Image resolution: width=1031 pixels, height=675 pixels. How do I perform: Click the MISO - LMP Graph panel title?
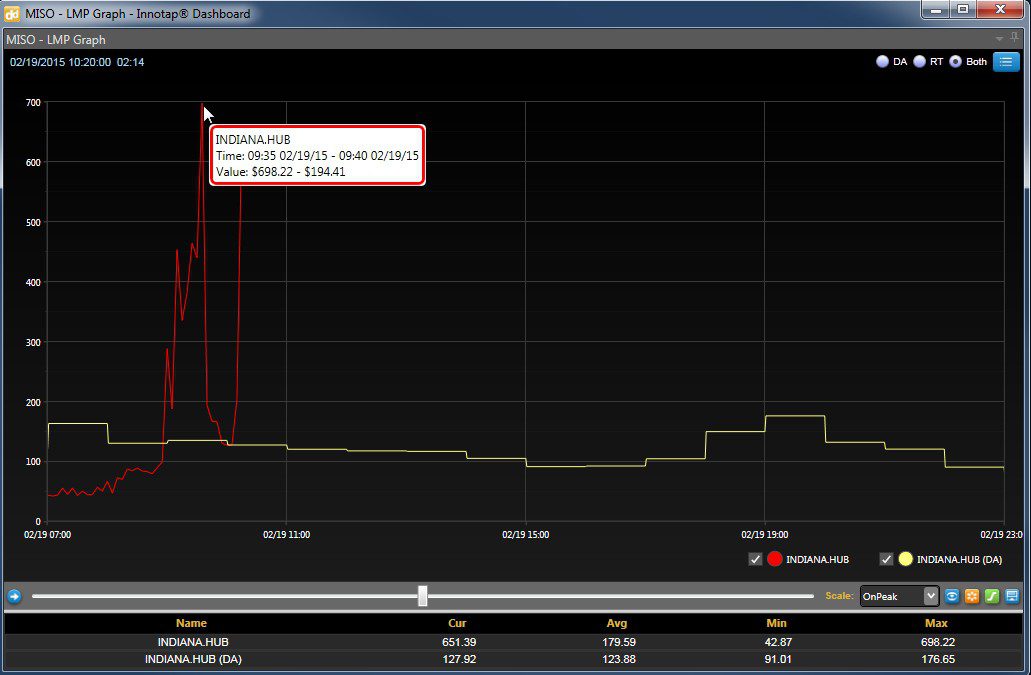[56, 39]
